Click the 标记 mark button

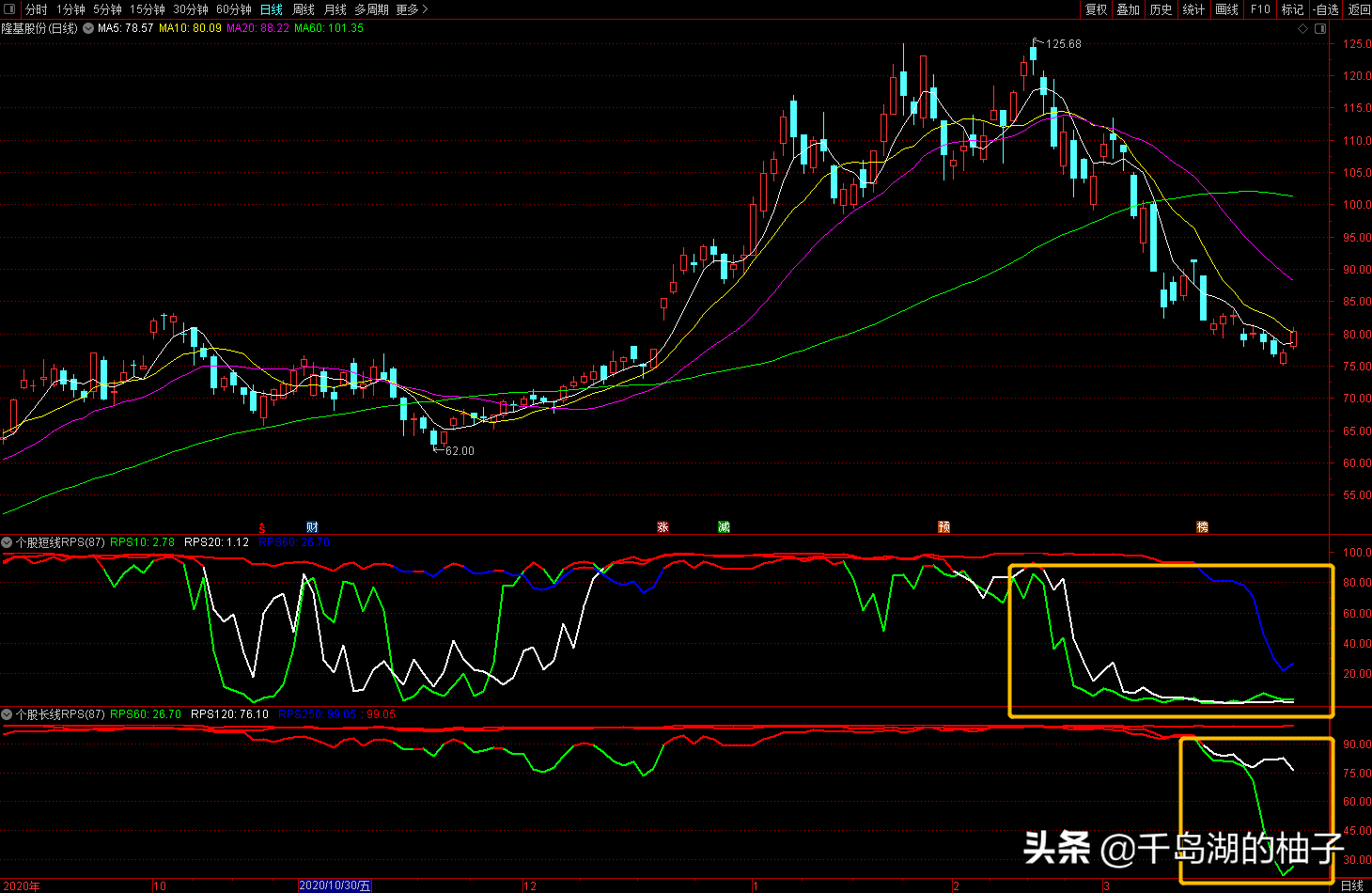(x=1293, y=9)
